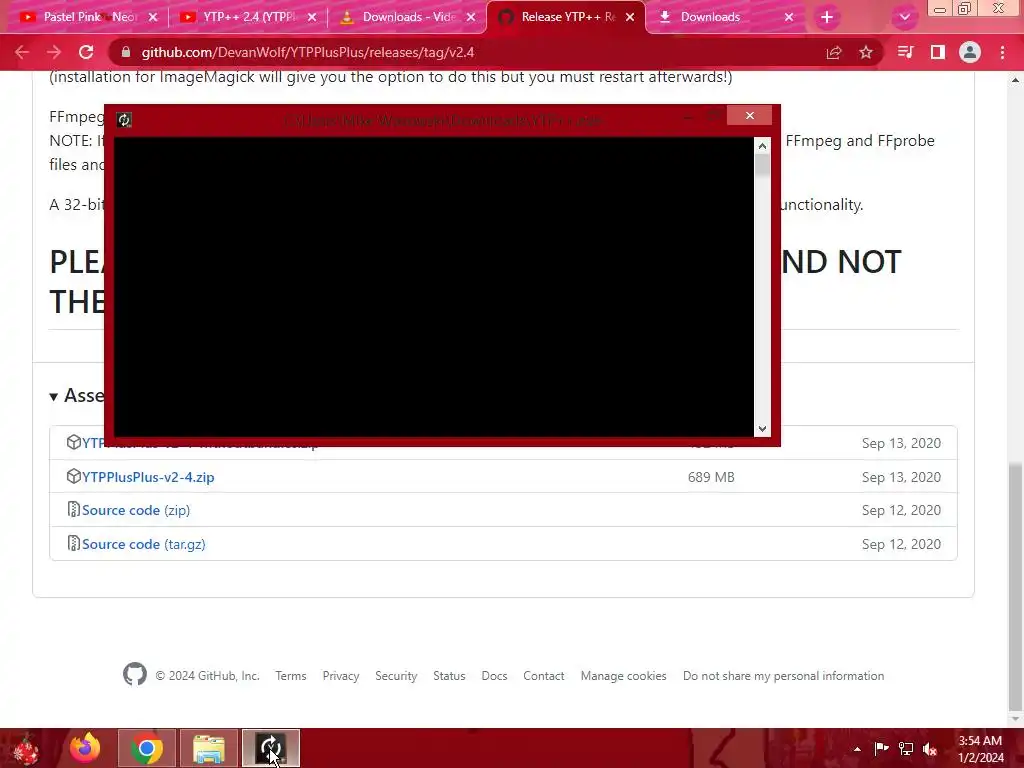This screenshot has height=768, width=1024.
Task: Close the YTP++ console window
Action: click(749, 116)
